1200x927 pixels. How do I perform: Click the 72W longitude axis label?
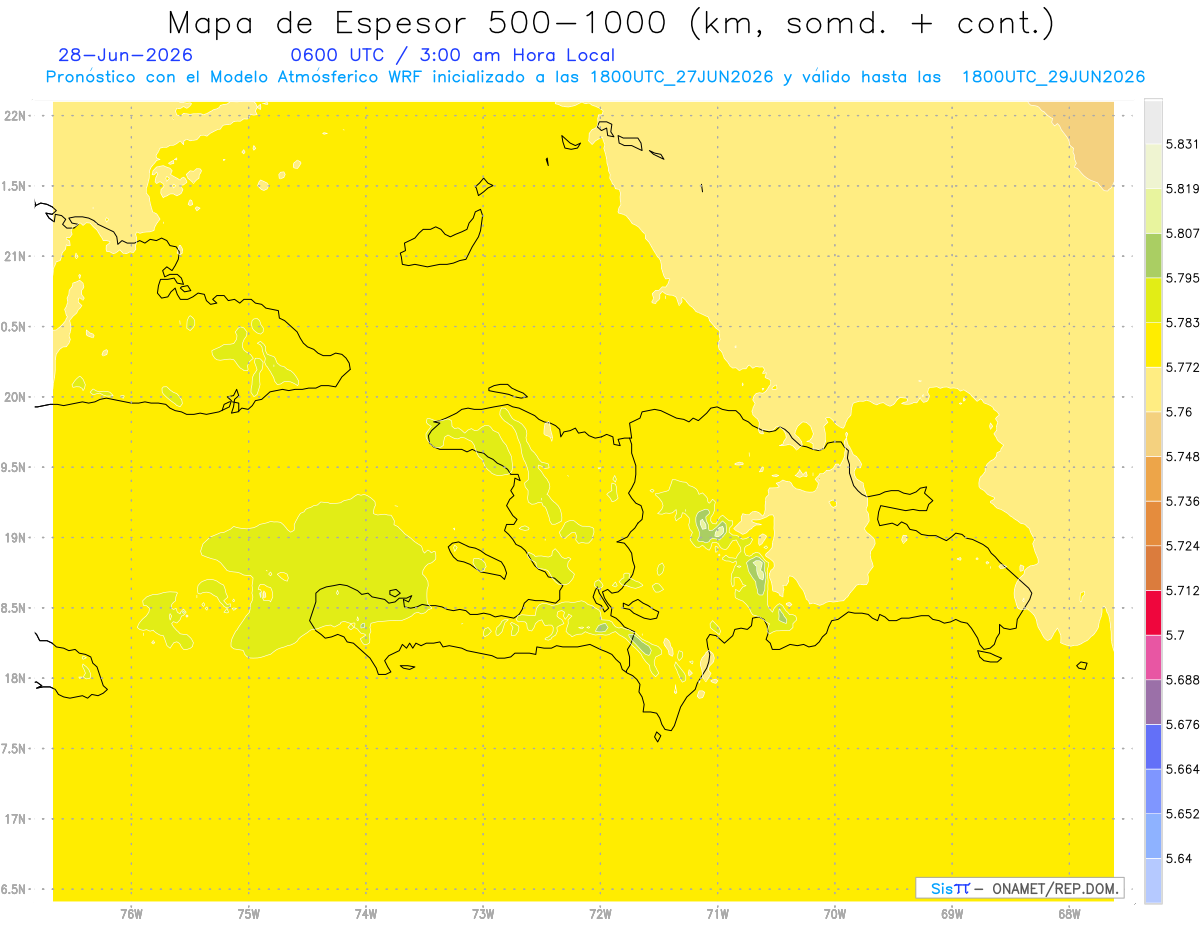tap(600, 914)
